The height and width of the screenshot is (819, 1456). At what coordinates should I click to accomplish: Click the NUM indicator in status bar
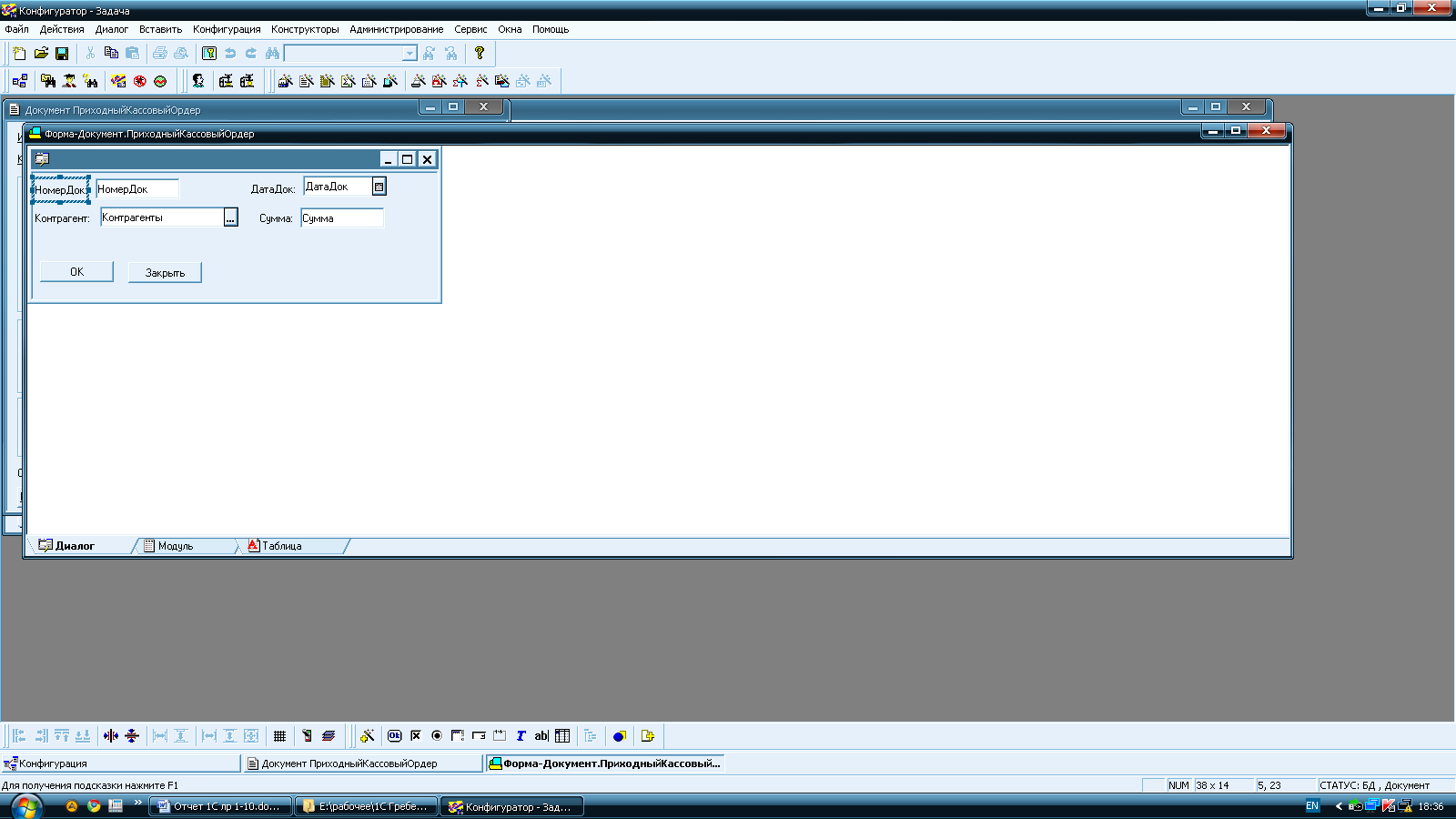tap(1178, 785)
